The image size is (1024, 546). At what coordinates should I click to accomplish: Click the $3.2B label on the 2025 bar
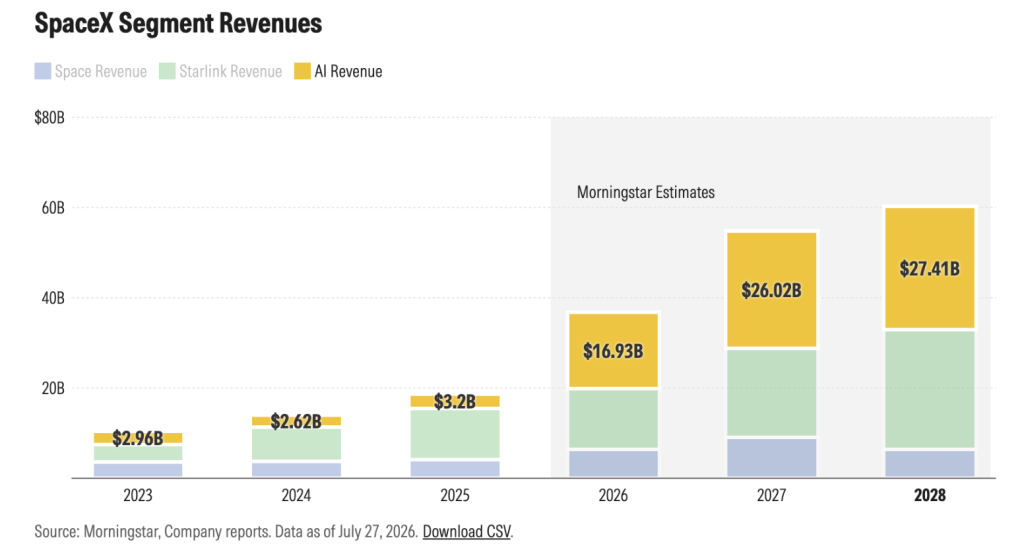click(x=455, y=401)
